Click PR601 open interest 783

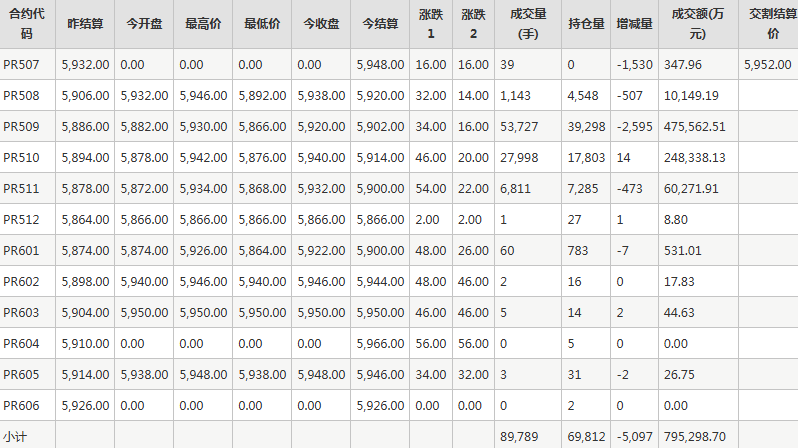click(x=578, y=251)
